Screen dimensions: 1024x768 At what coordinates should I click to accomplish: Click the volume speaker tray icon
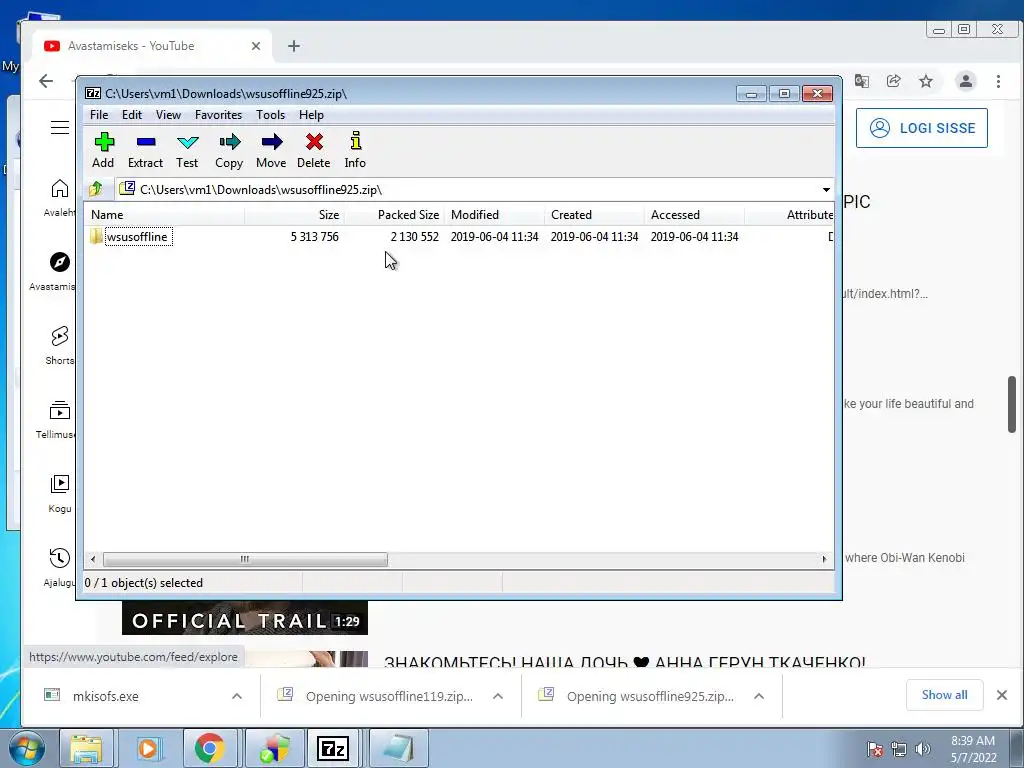pos(922,748)
